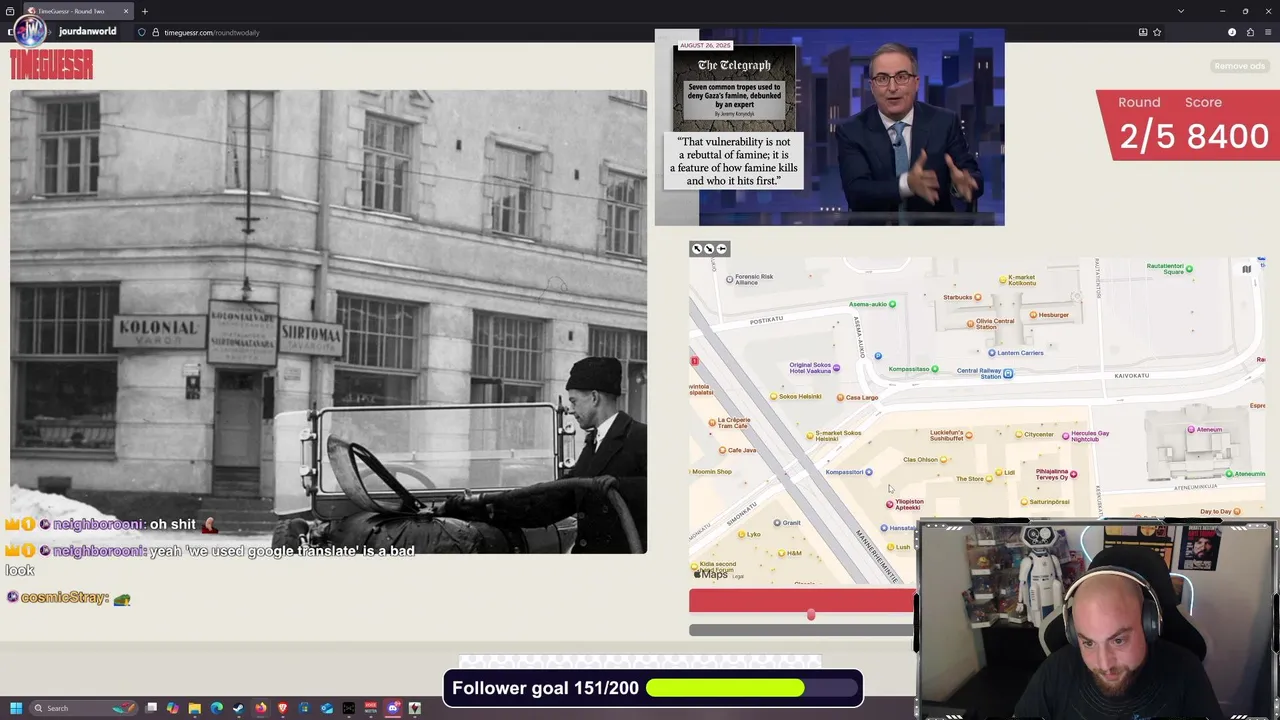This screenshot has height=720, width=1280.
Task: Click Olivia Central Station marker
Action: click(970, 324)
